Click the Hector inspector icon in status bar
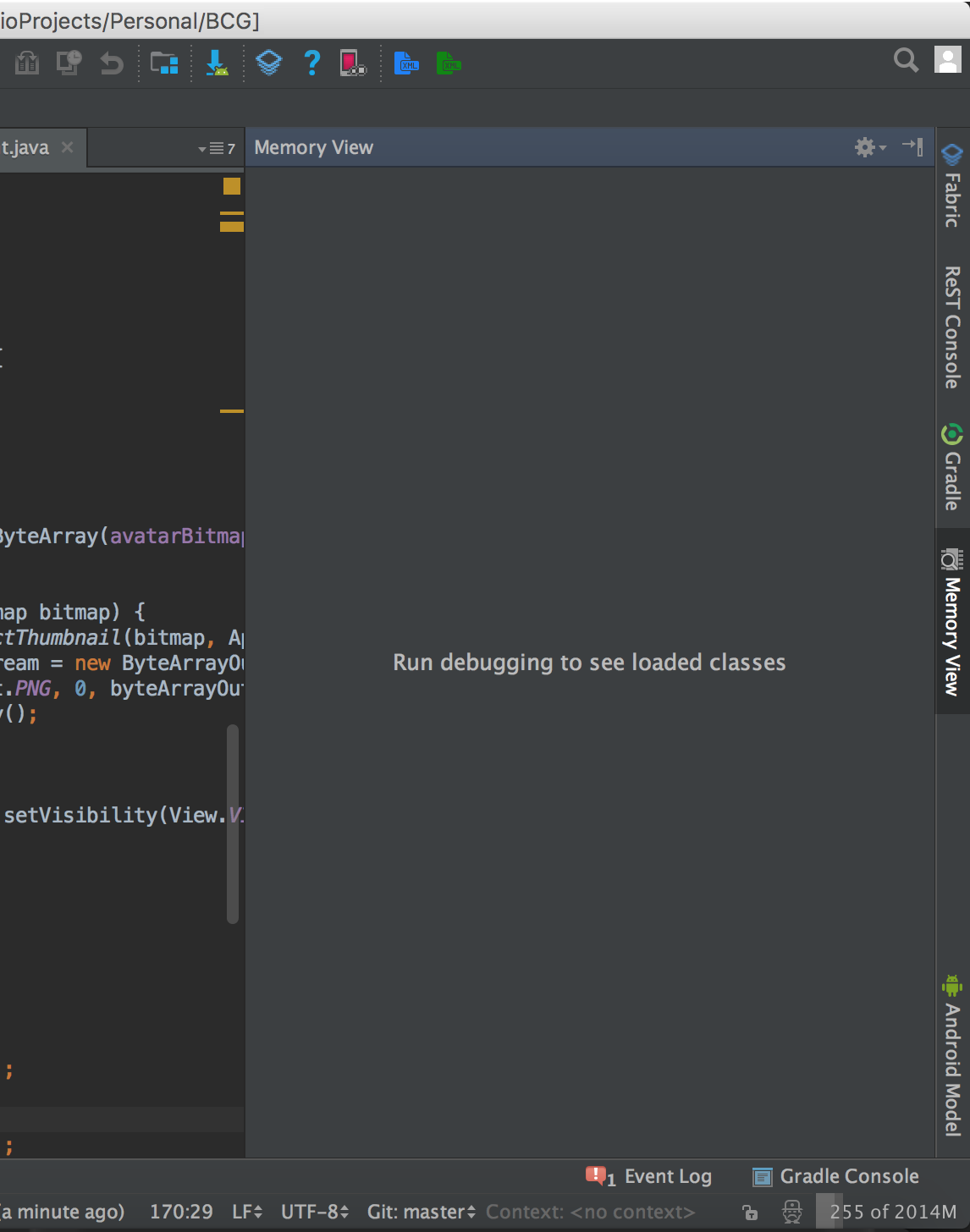970x1232 pixels. (x=792, y=1212)
